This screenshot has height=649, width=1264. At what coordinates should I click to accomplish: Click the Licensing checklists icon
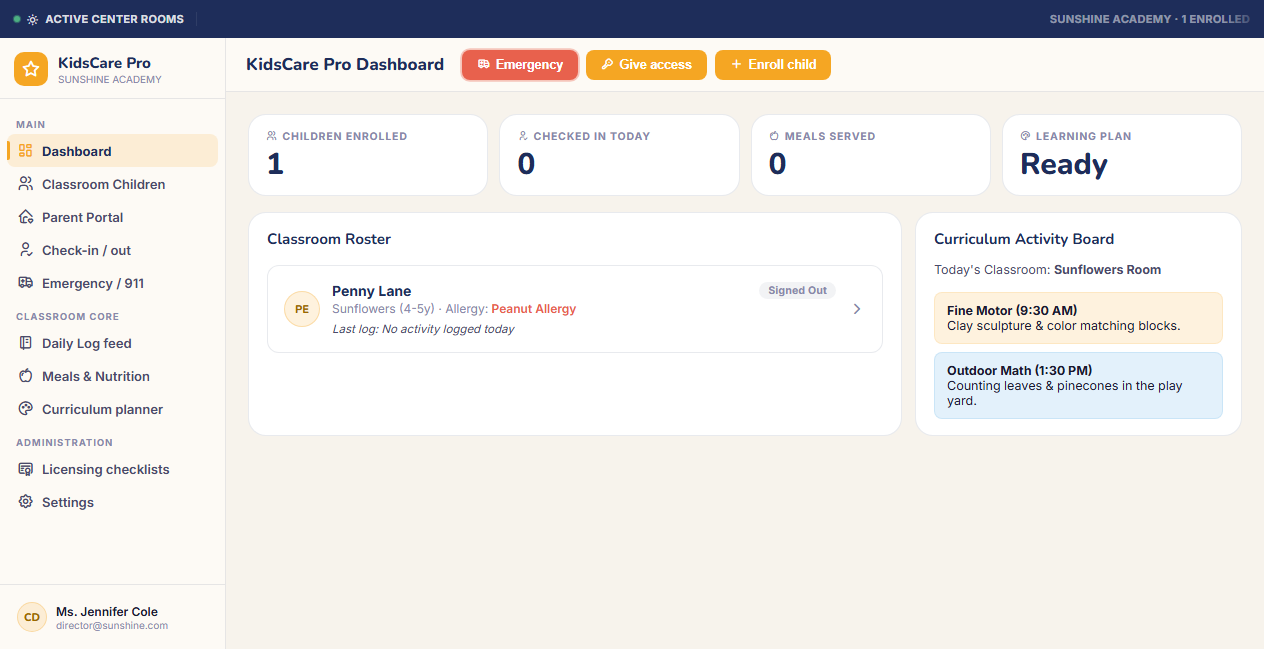tap(26, 469)
